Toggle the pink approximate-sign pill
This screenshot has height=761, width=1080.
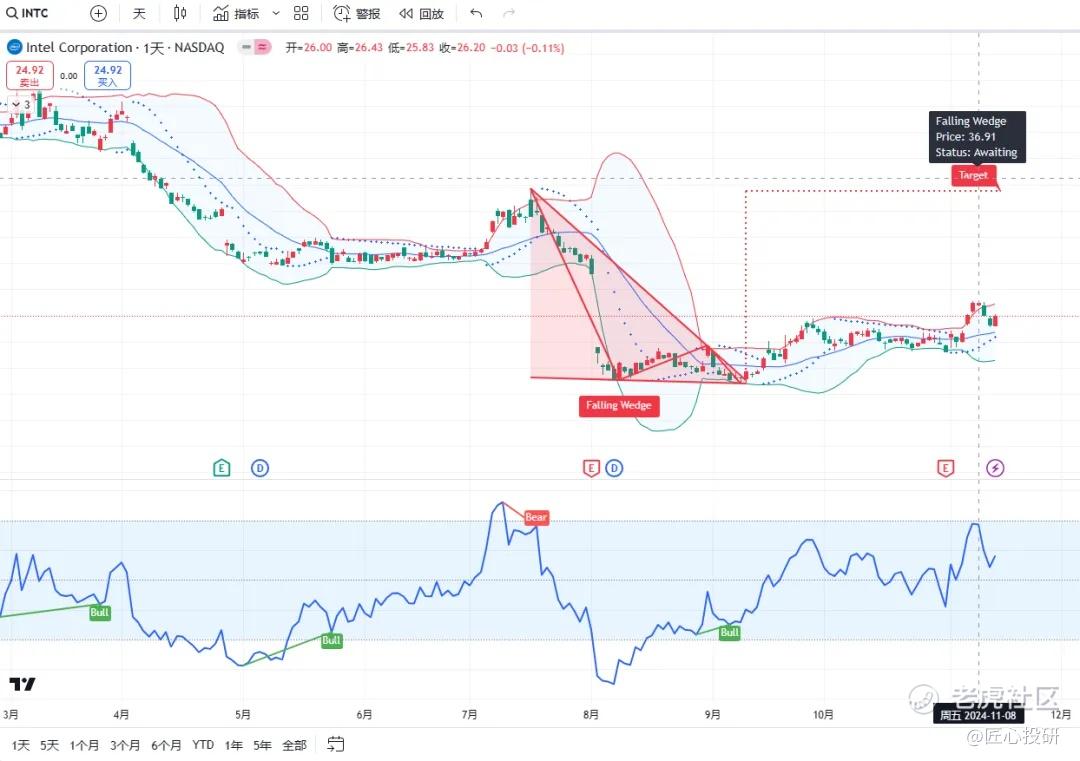262,48
